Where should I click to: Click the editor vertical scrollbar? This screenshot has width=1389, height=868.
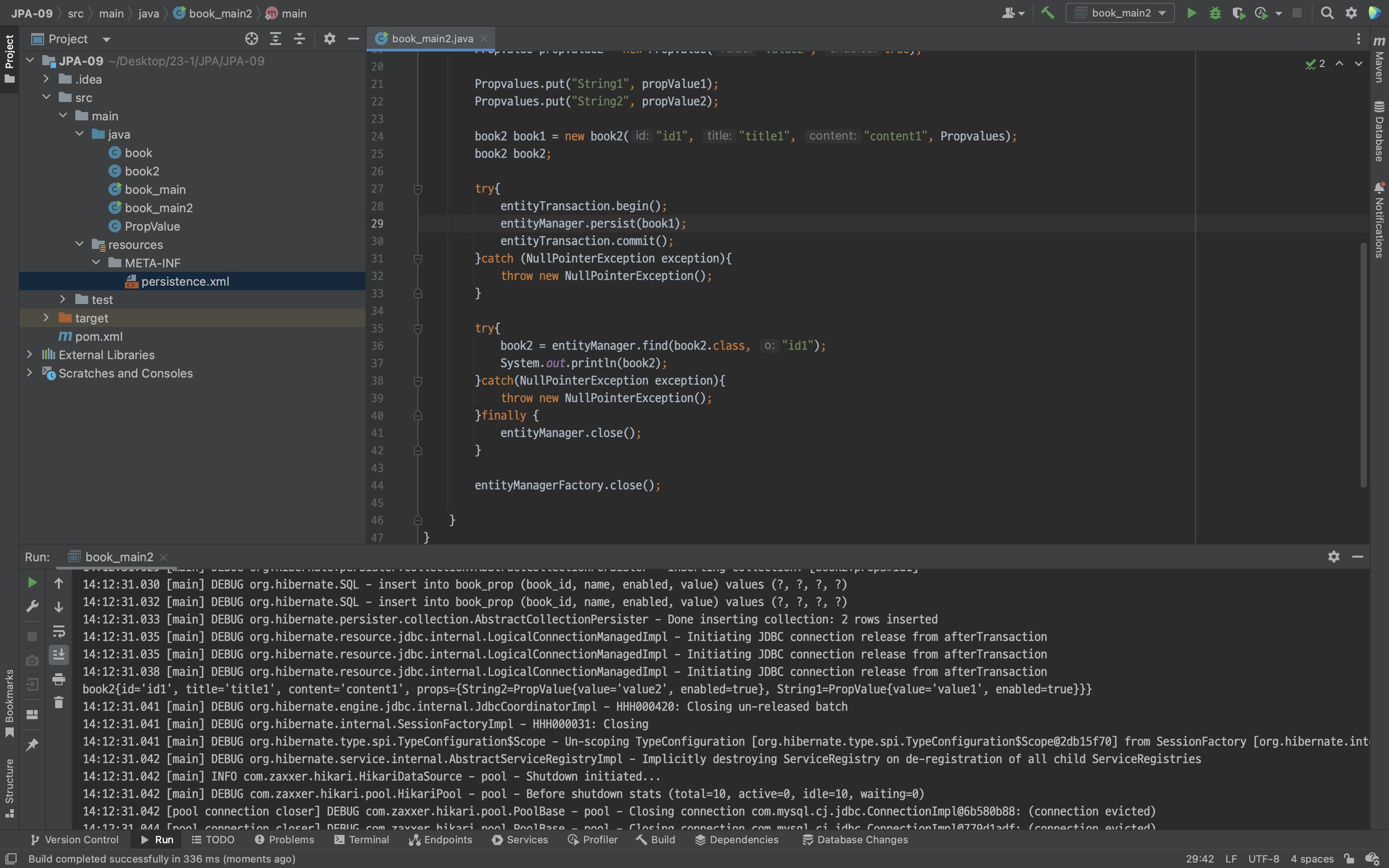(1363, 365)
